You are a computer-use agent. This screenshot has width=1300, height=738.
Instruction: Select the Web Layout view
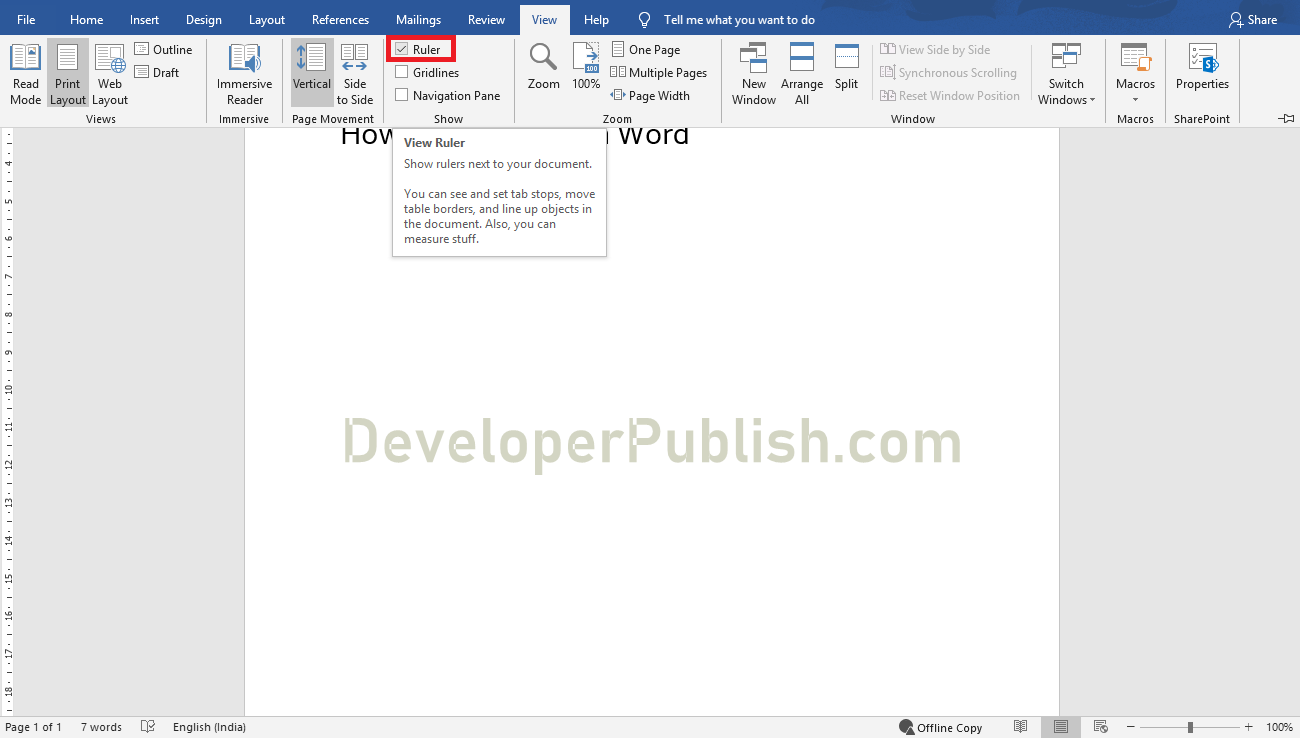[x=109, y=73]
